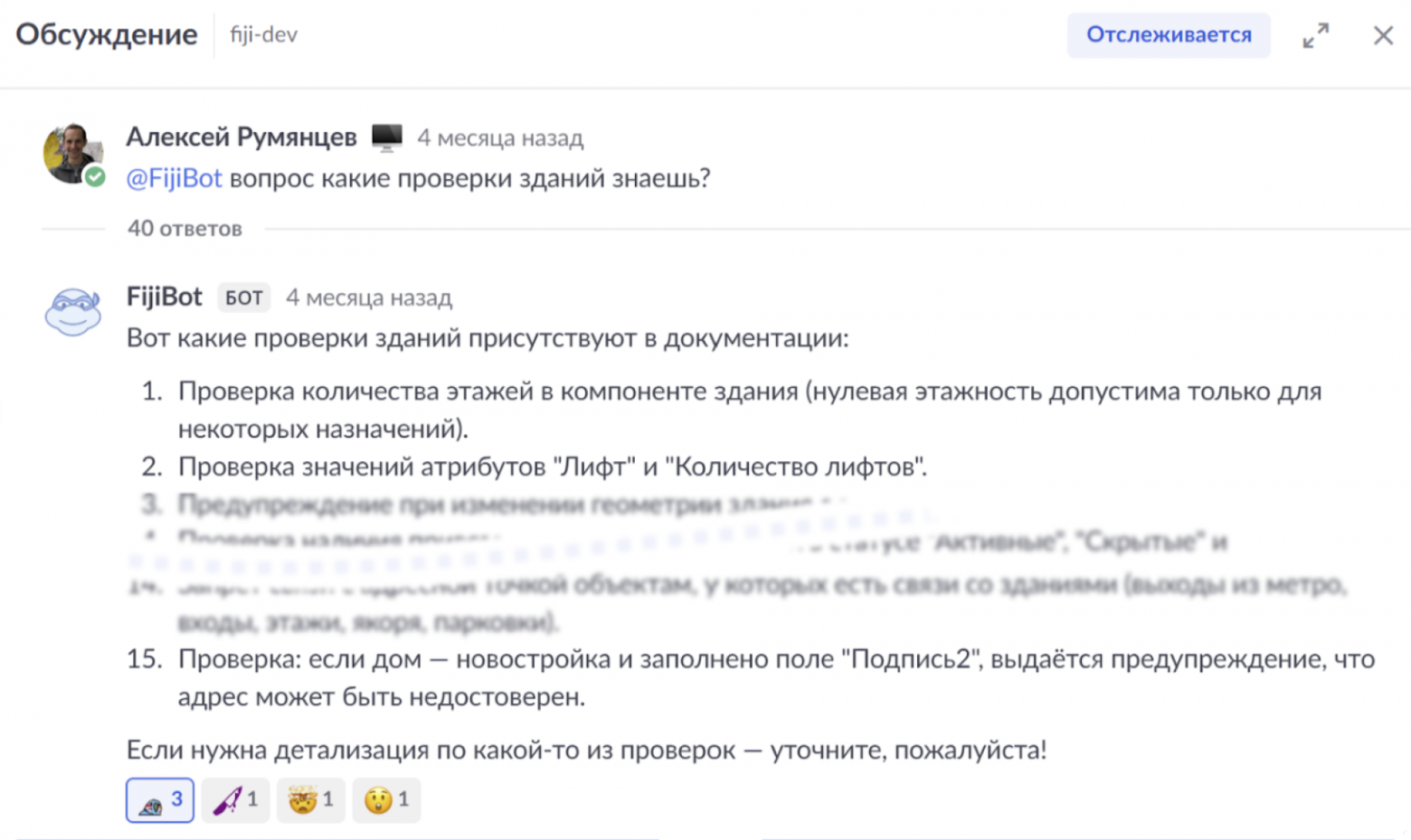
Task: Toggle the pigeon reaction with count 3
Action: (x=159, y=799)
